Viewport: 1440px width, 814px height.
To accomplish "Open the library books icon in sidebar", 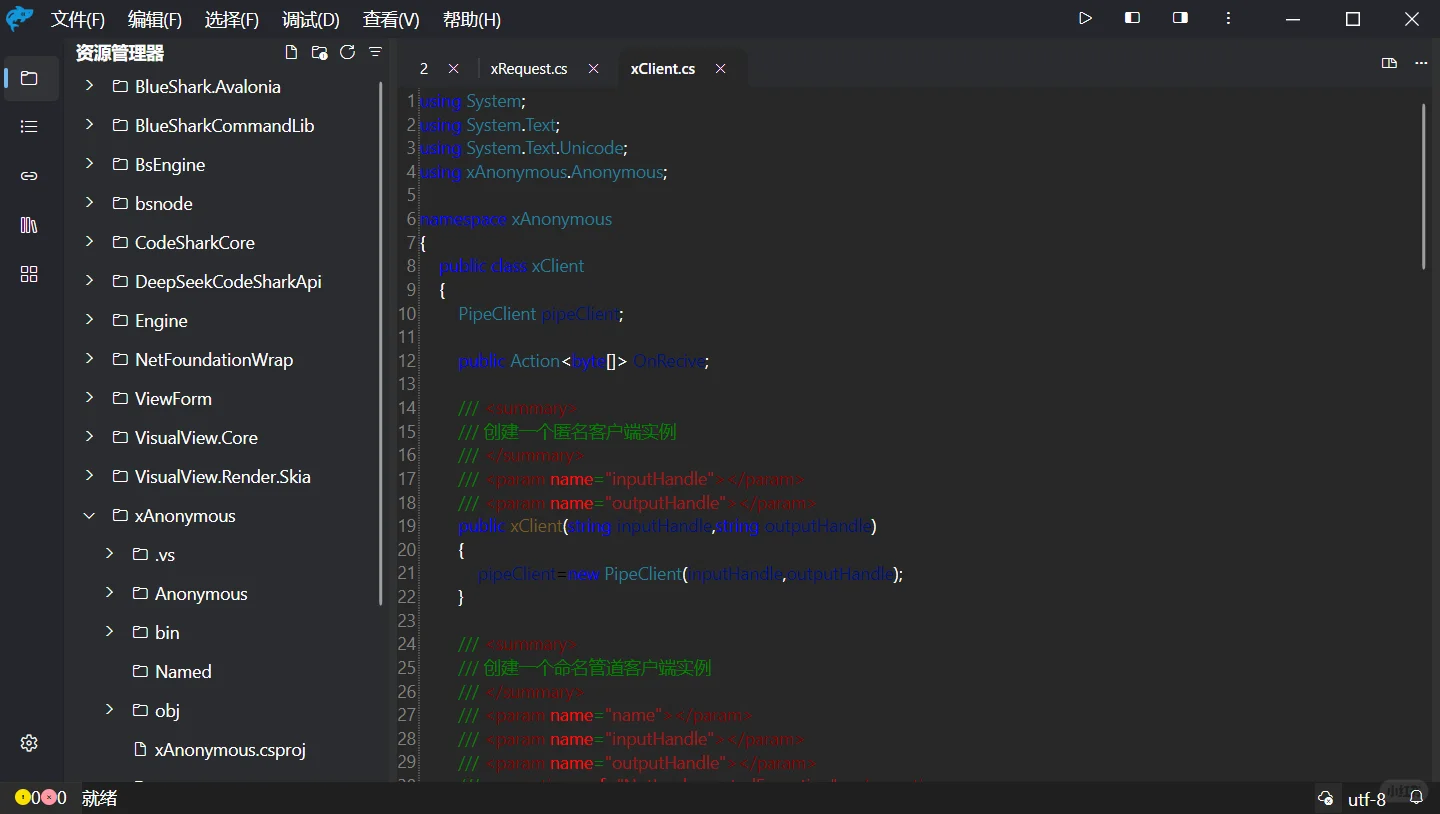I will coord(29,225).
